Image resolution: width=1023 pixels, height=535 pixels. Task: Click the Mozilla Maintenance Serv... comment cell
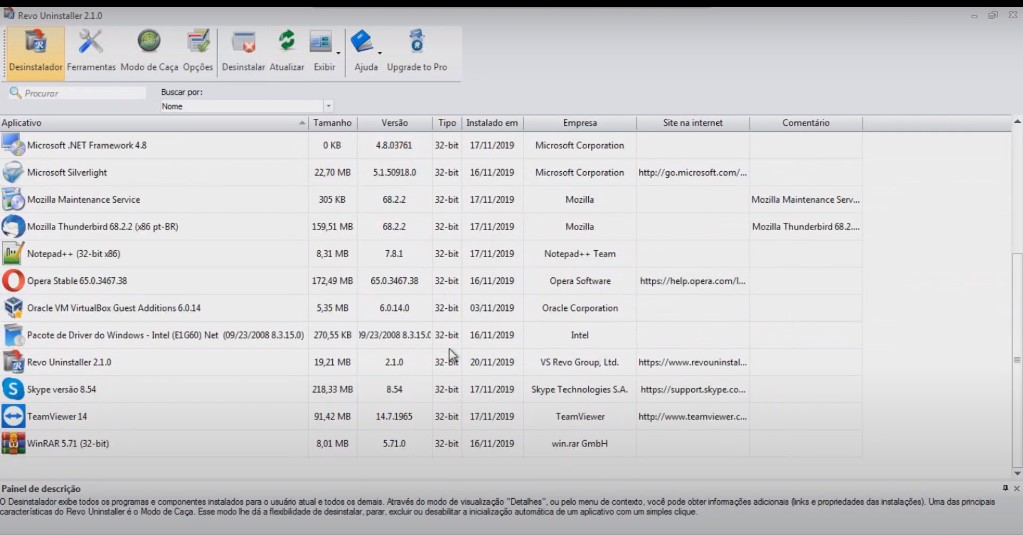point(806,199)
